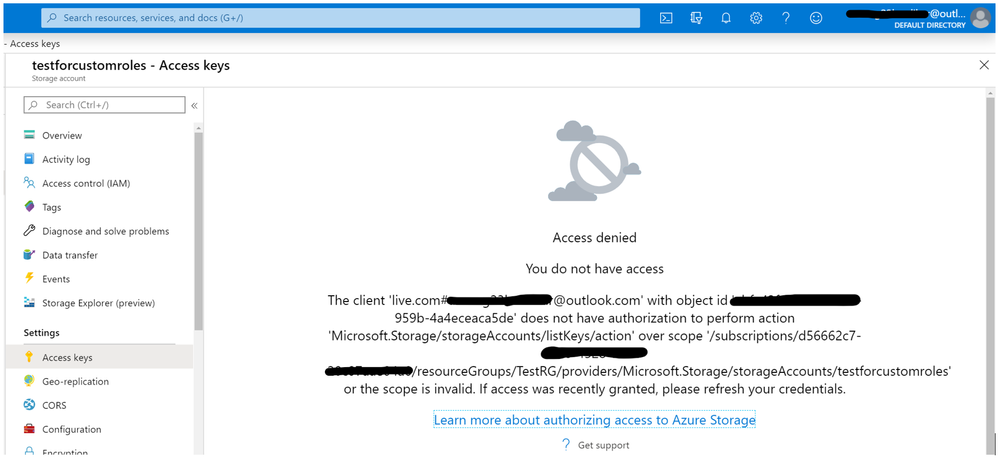Viewport: 999px width, 465px height.
Task: Click search magnifier icon in sidebar search
Action: pyautogui.click(x=33, y=104)
